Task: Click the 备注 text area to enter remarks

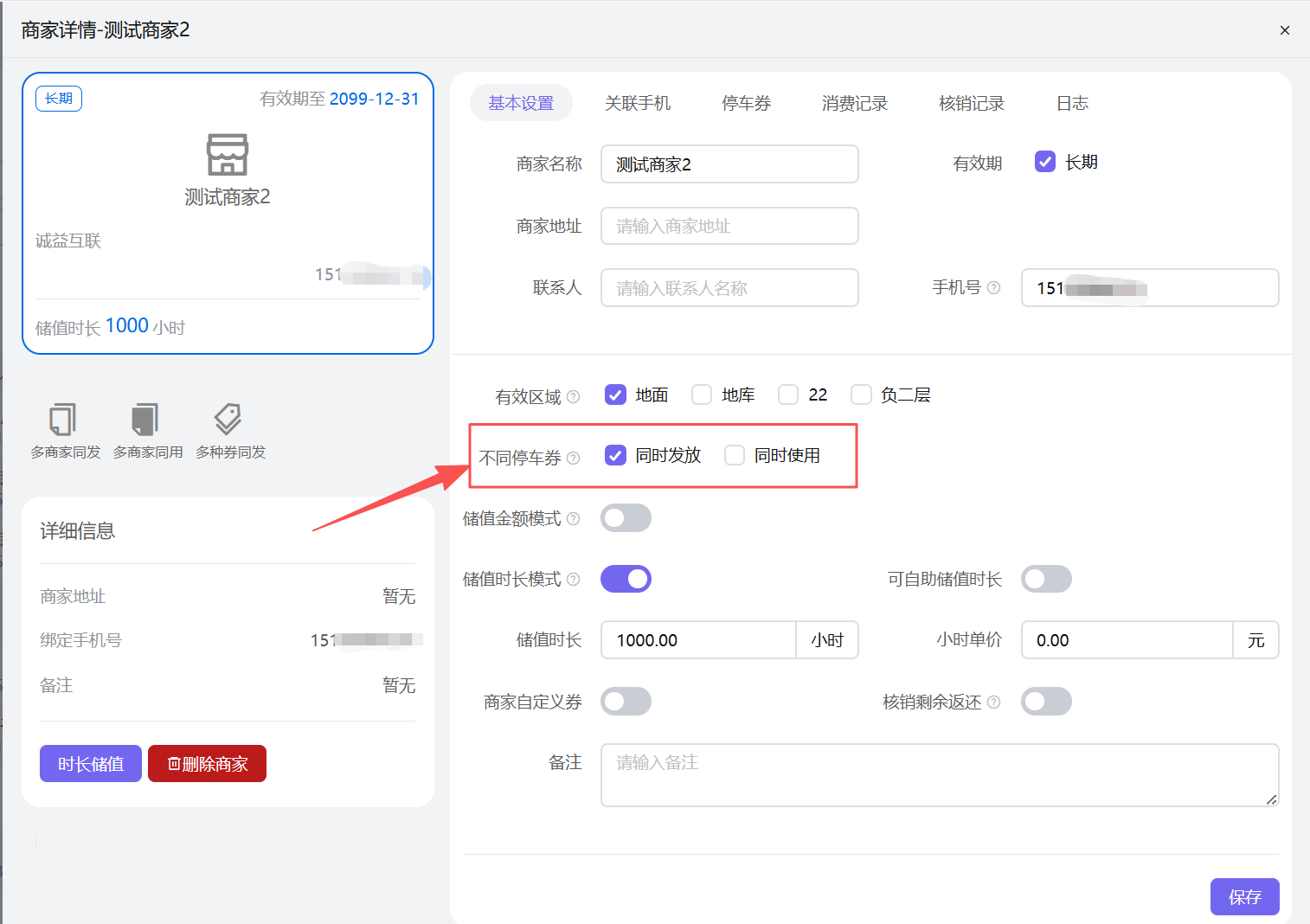Action: coord(939,774)
